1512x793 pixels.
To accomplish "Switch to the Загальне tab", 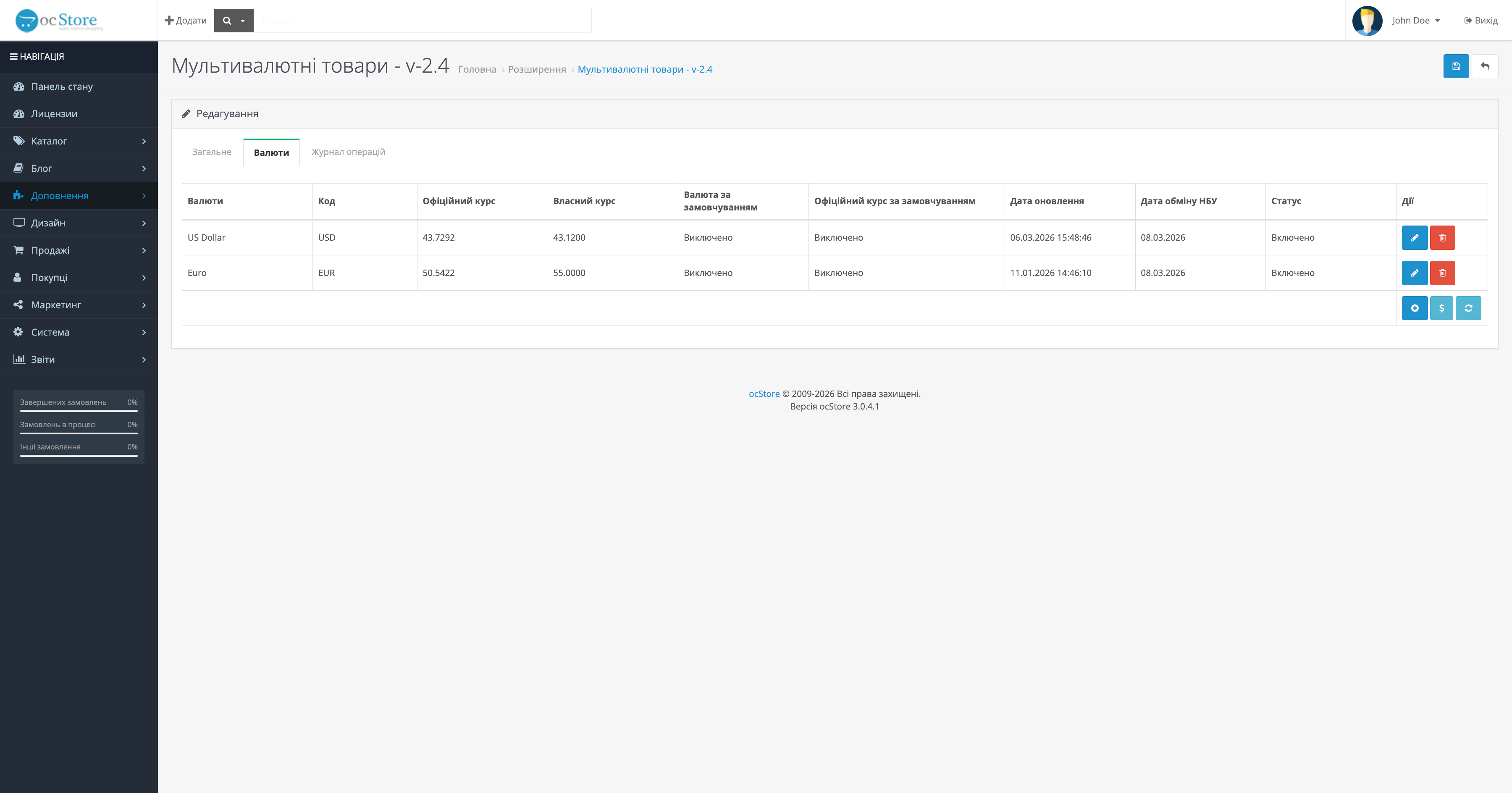I will (x=211, y=152).
